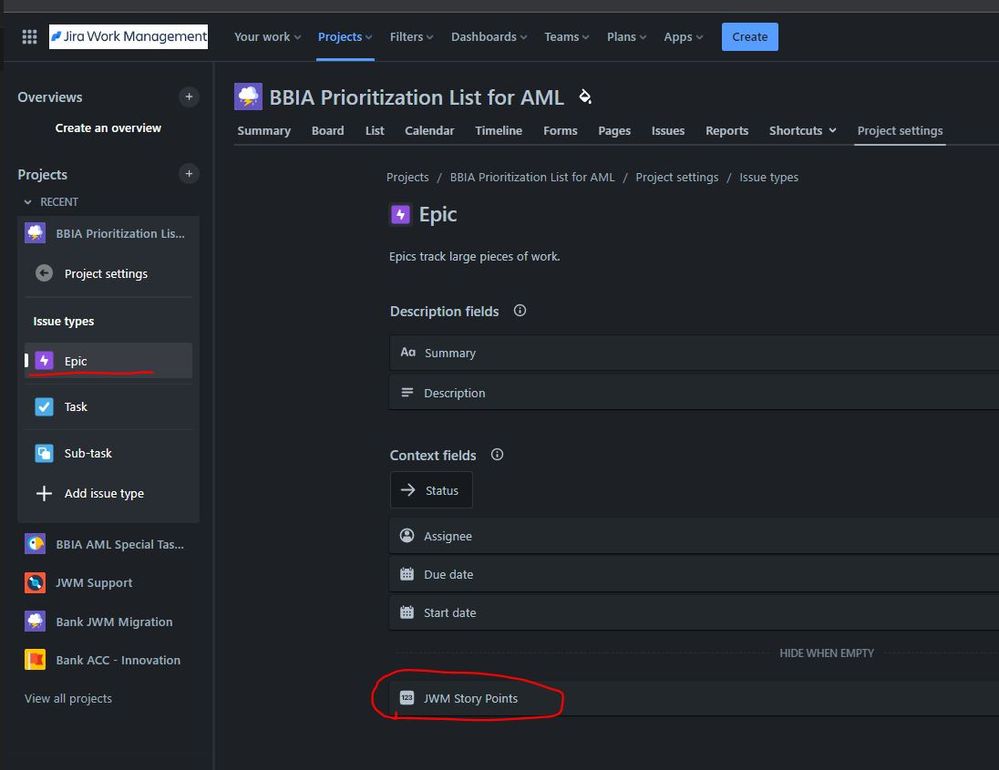Select the Project settings tab
This screenshot has height=770, width=999.
point(900,131)
